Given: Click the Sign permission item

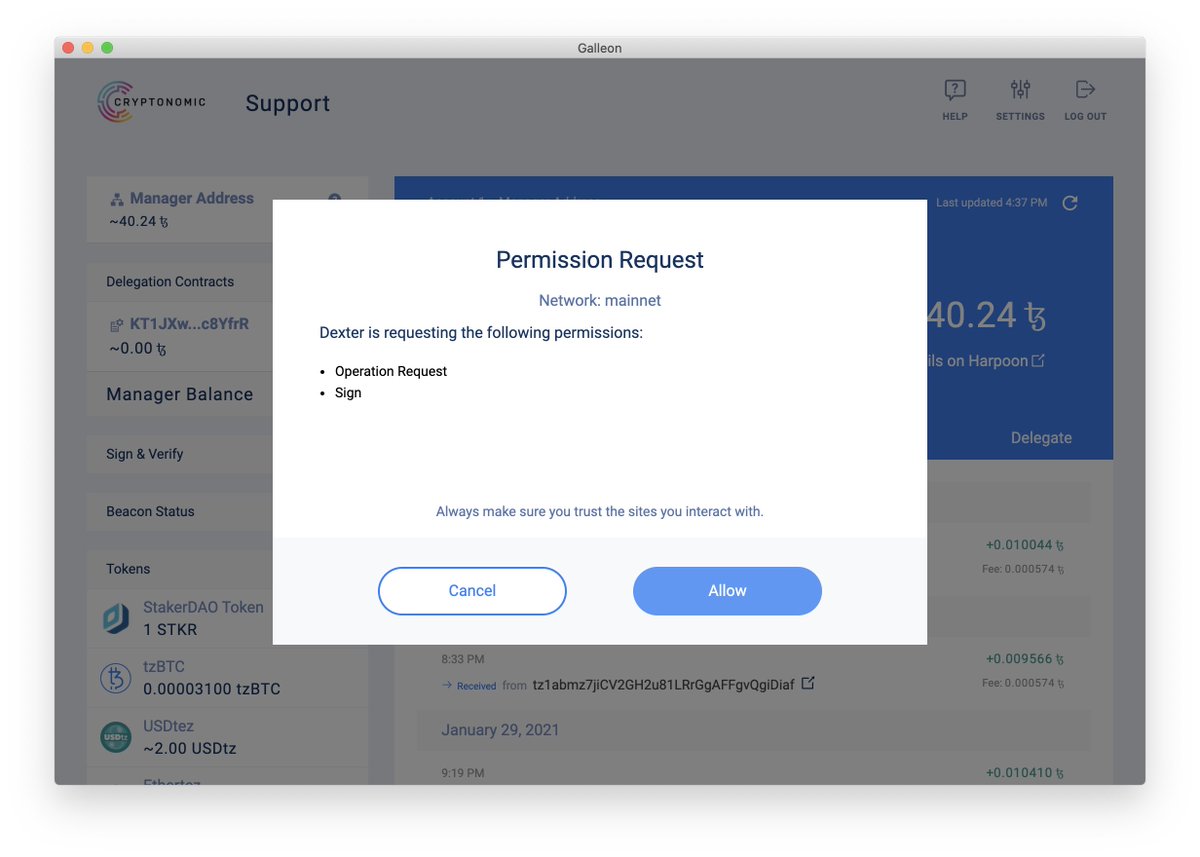Looking at the screenshot, I should tap(348, 393).
